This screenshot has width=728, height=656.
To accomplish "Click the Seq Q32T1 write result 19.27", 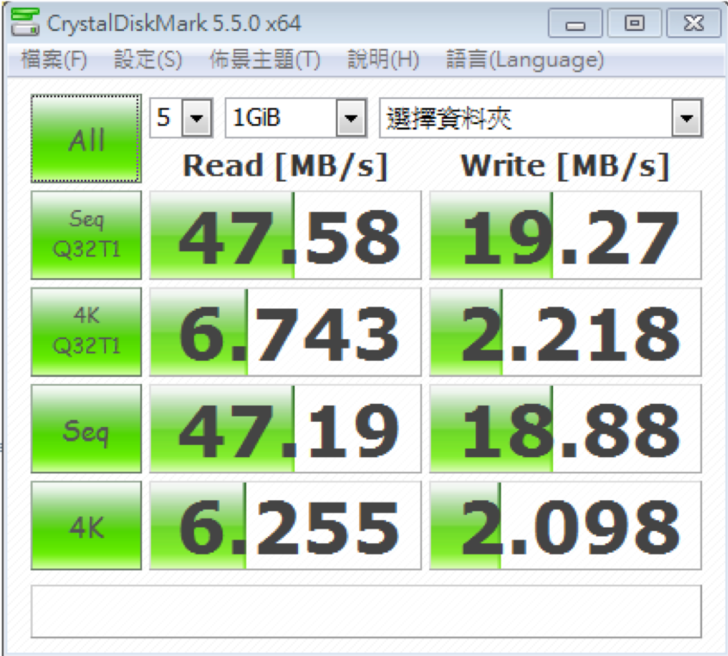I will 565,236.
